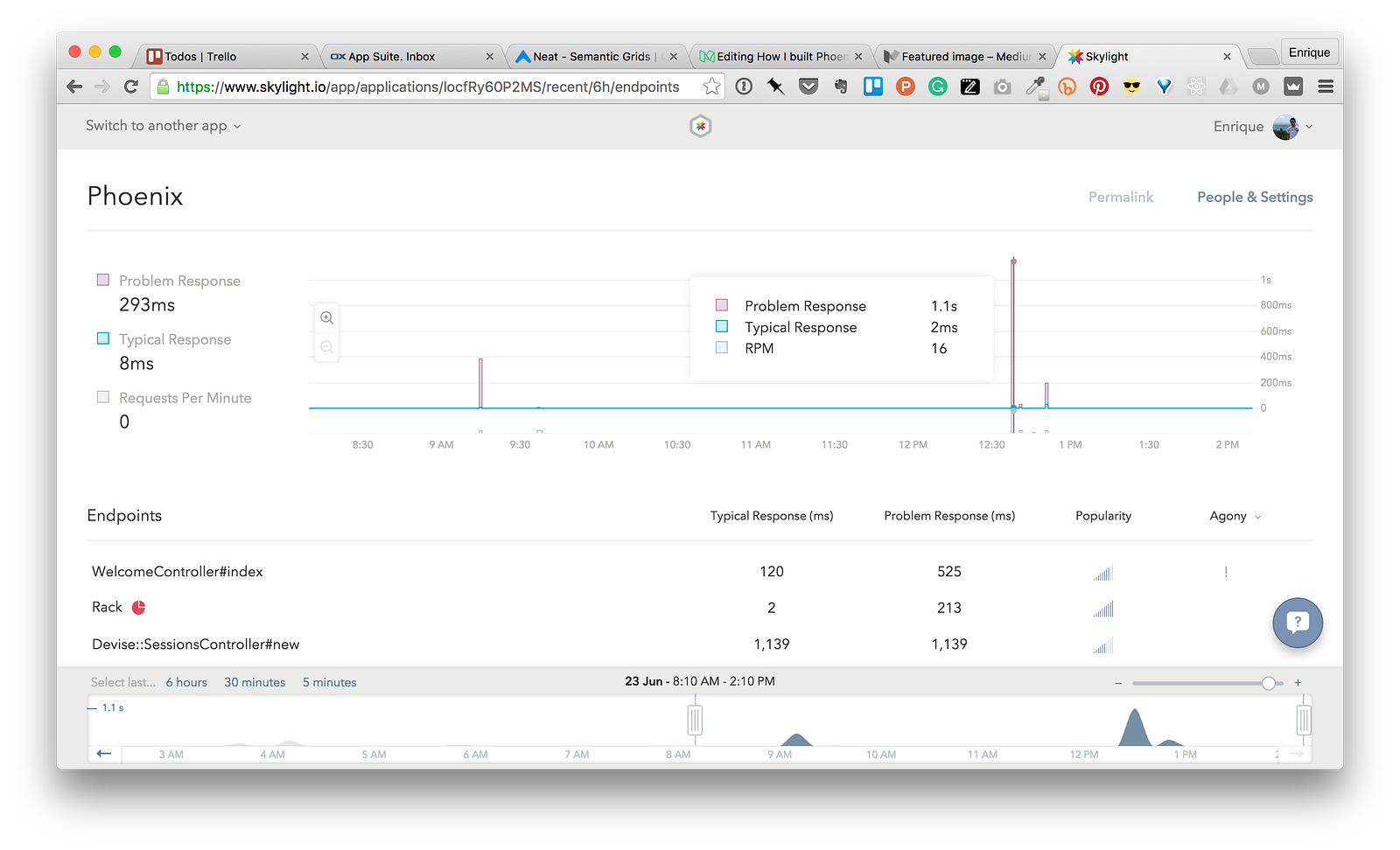Screen dimensions: 1400x850
Task: Open the orange P extension
Action: coord(906,87)
